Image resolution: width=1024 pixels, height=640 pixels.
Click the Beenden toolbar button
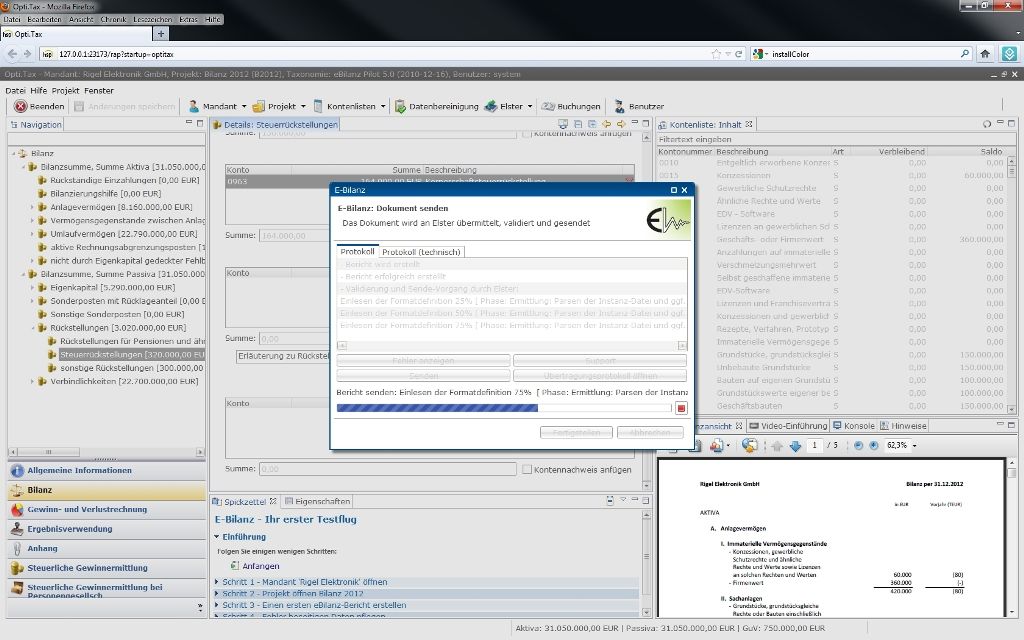tap(39, 106)
